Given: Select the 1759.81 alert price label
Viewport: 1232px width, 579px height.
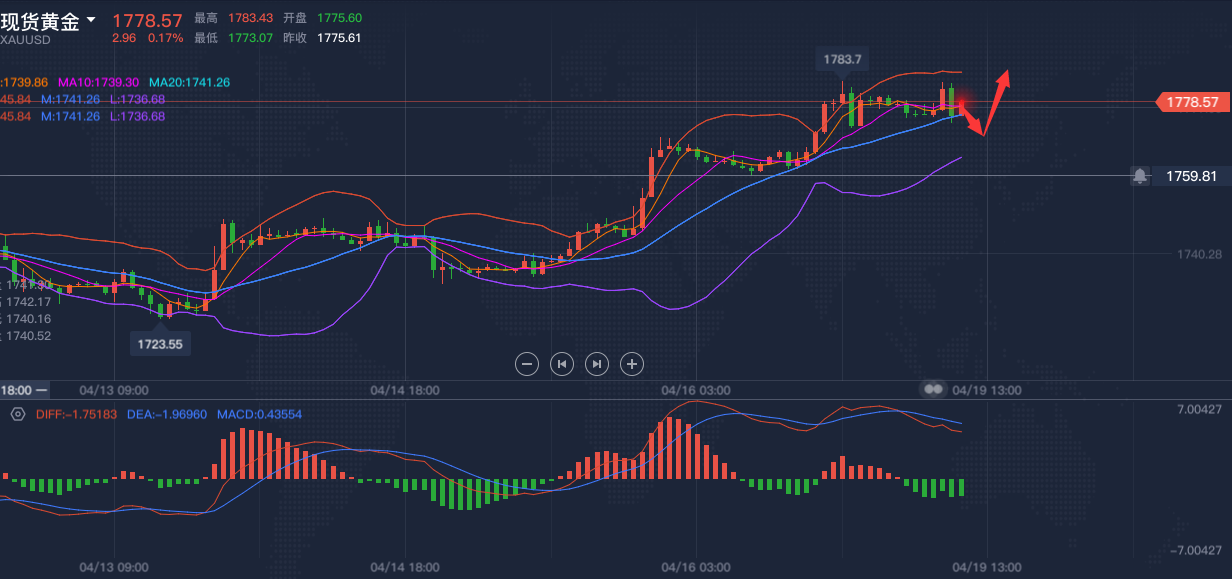Looking at the screenshot, I should point(1190,176).
